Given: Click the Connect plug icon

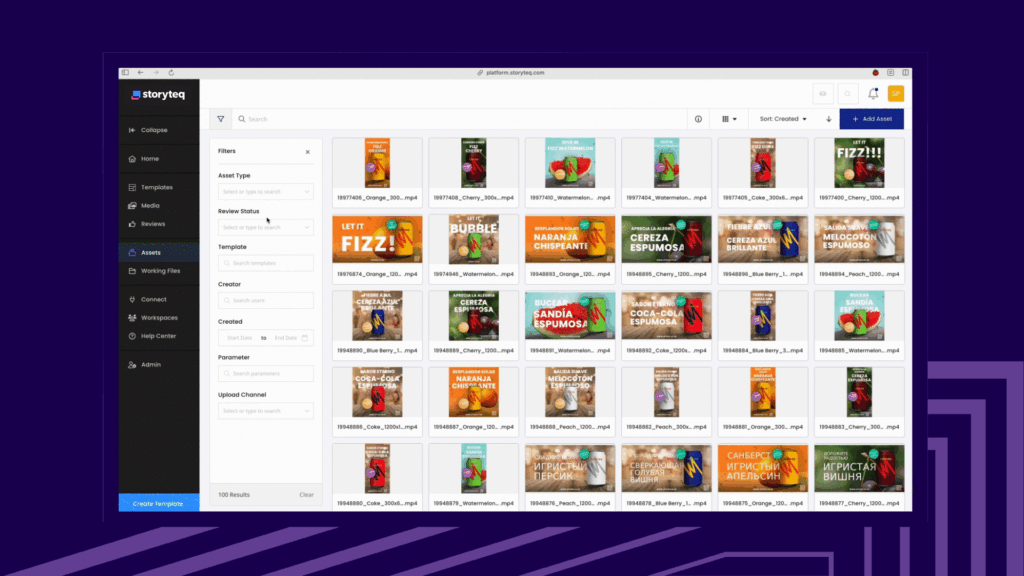Looking at the screenshot, I should tap(132, 300).
